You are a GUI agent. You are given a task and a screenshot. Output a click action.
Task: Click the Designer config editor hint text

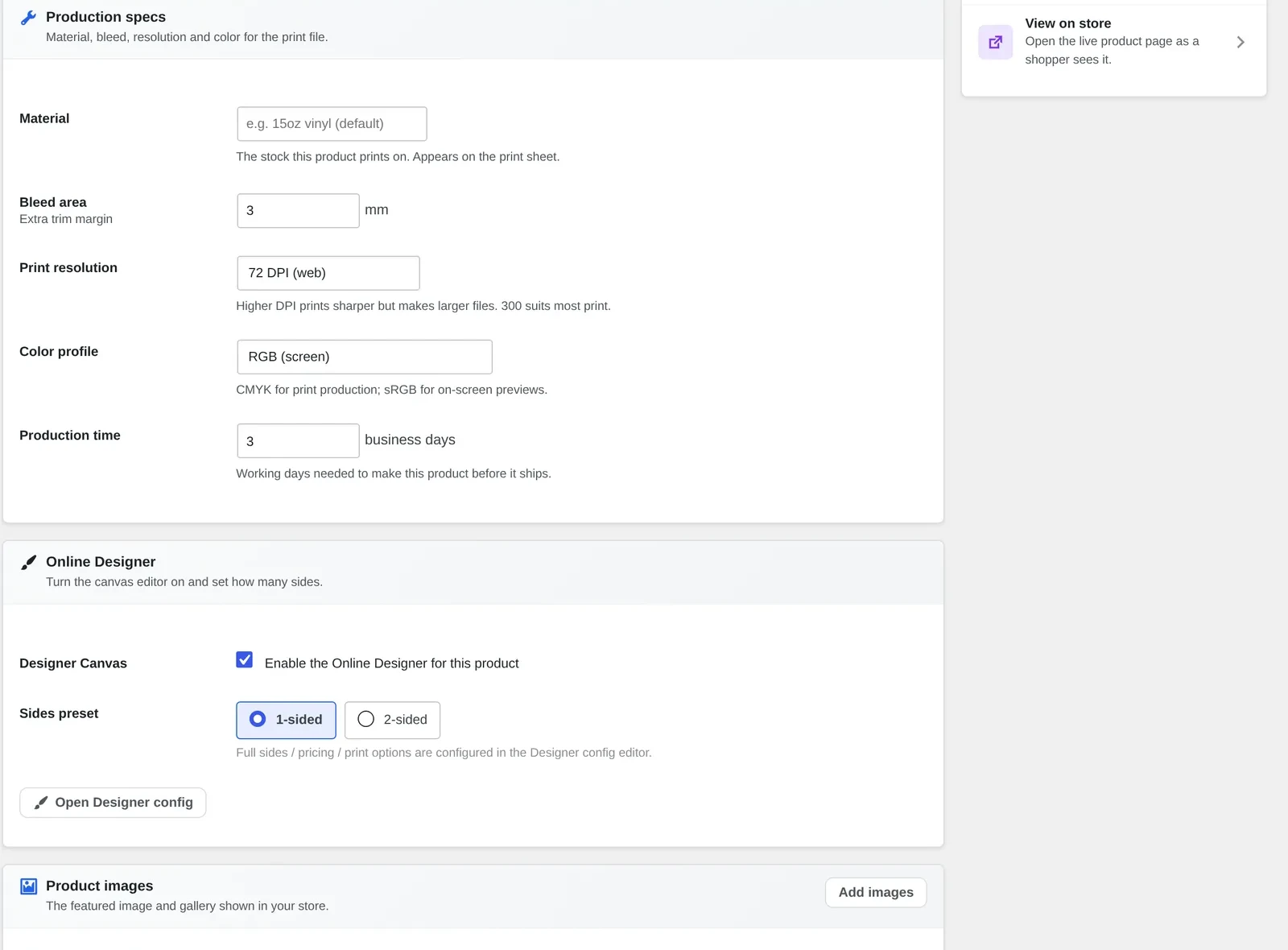click(444, 753)
